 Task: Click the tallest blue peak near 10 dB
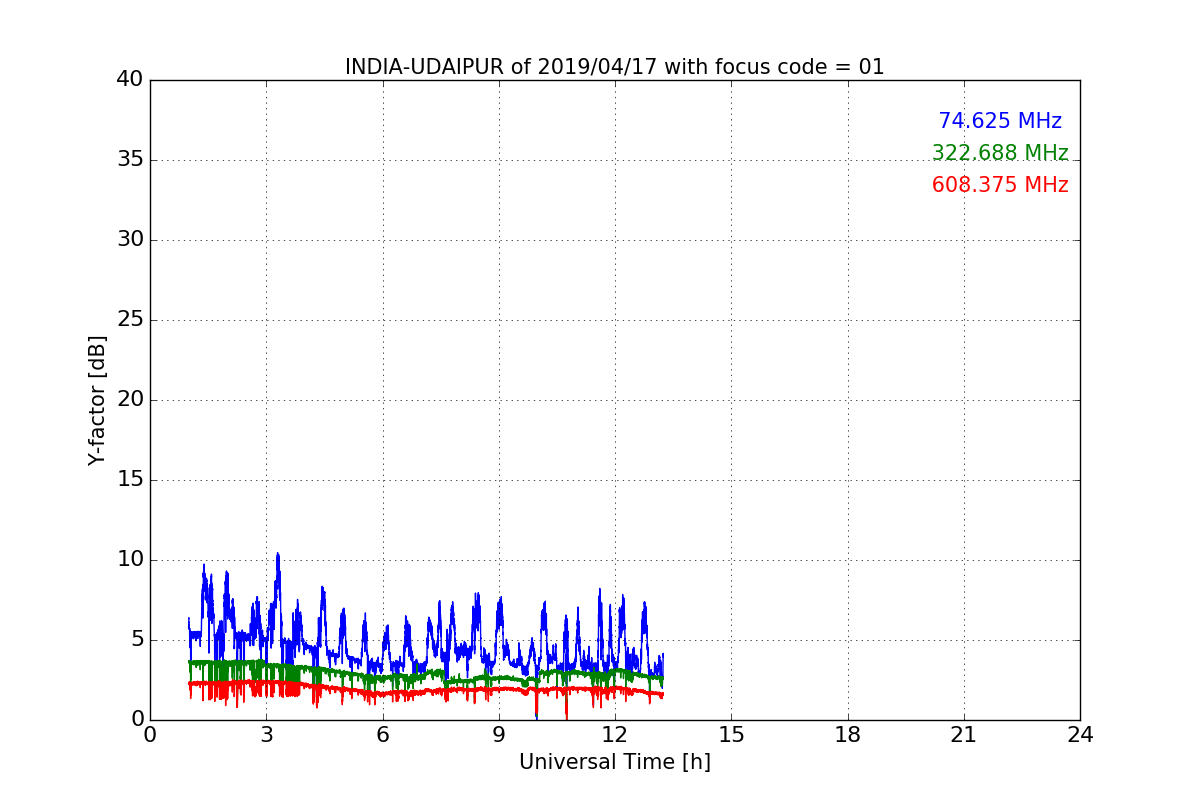pyautogui.click(x=278, y=555)
